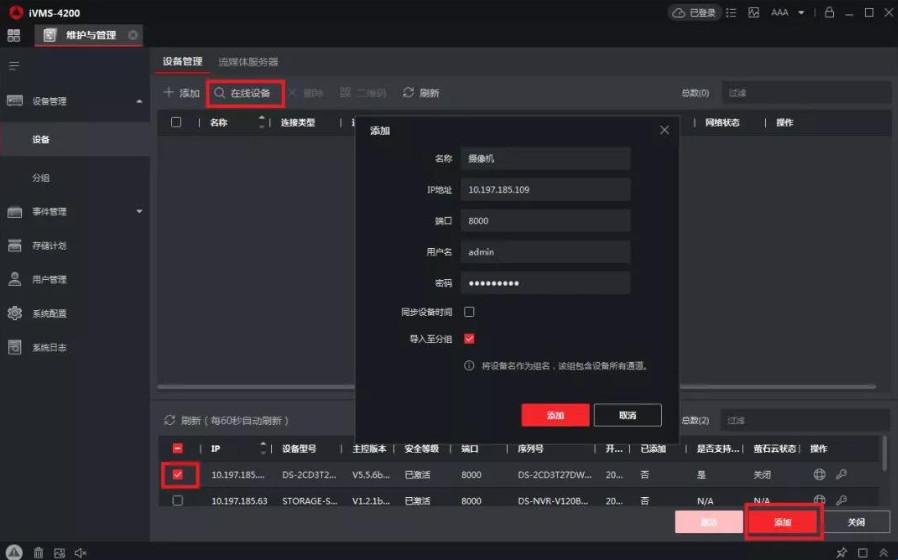Click the 用户名 field showing admin

pos(545,251)
